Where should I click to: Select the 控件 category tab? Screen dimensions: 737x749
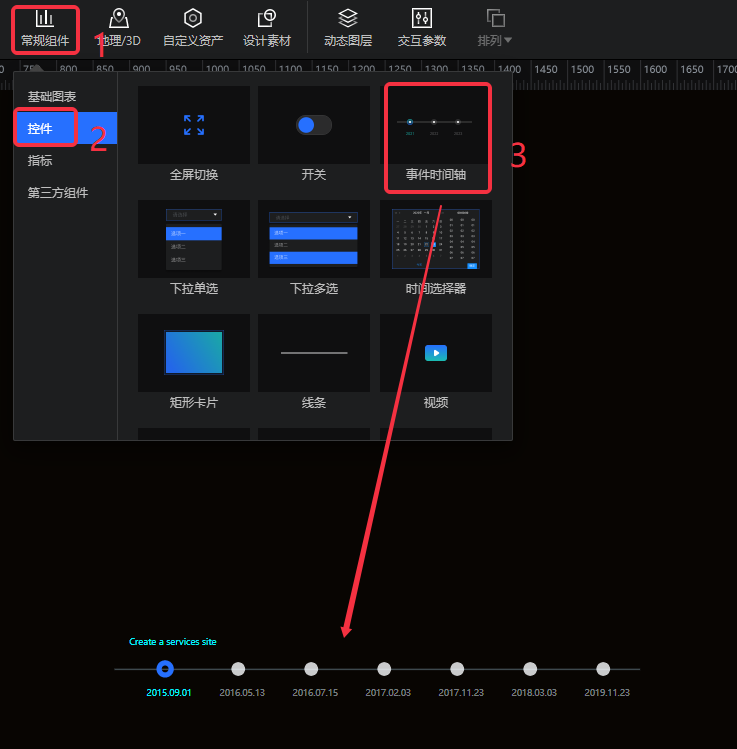[x=41, y=128]
